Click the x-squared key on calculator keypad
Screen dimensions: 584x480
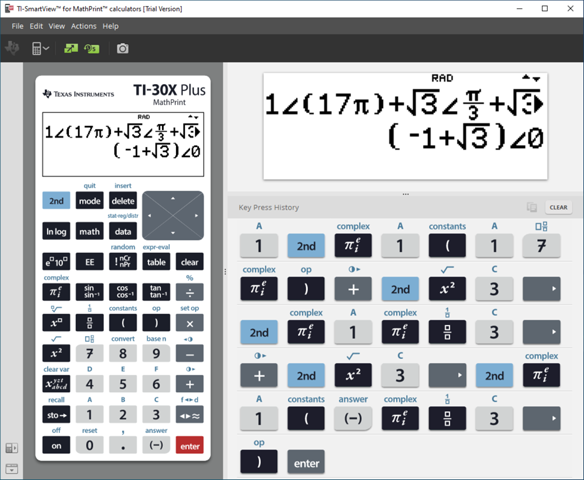pyautogui.click(x=56, y=353)
